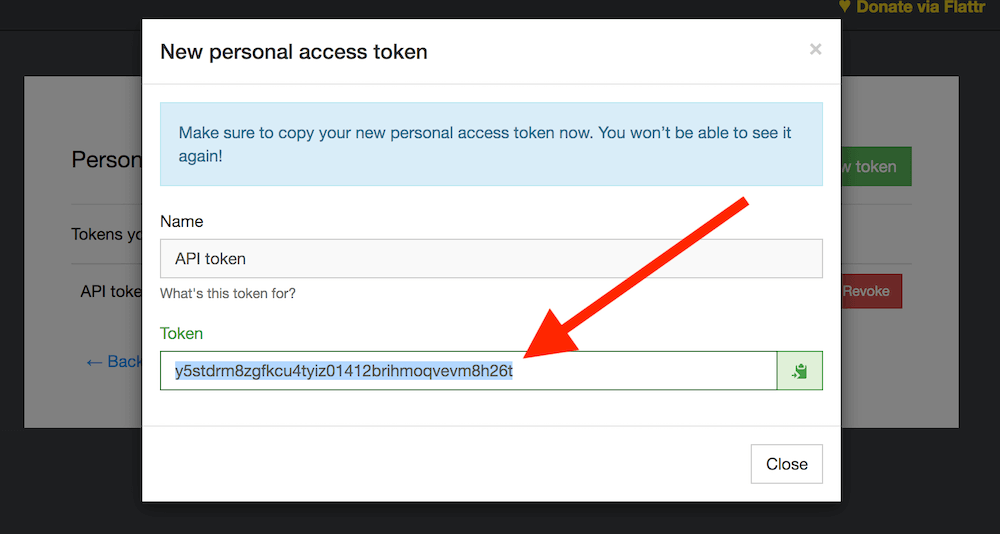Click the "What's this token for?" hint
Screen dimensions: 1000x534
[228, 294]
